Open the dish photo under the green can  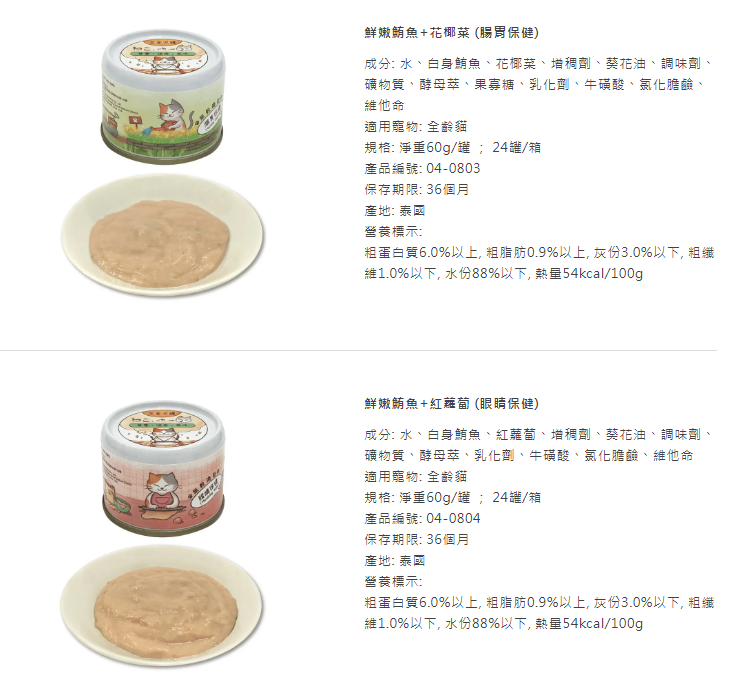click(162, 236)
